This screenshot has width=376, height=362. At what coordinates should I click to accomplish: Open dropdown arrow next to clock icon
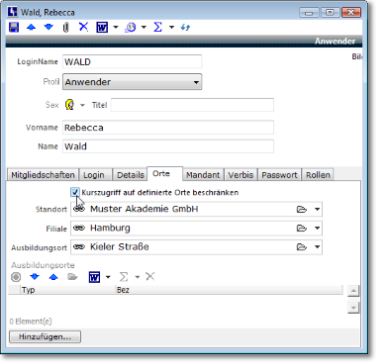144,27
